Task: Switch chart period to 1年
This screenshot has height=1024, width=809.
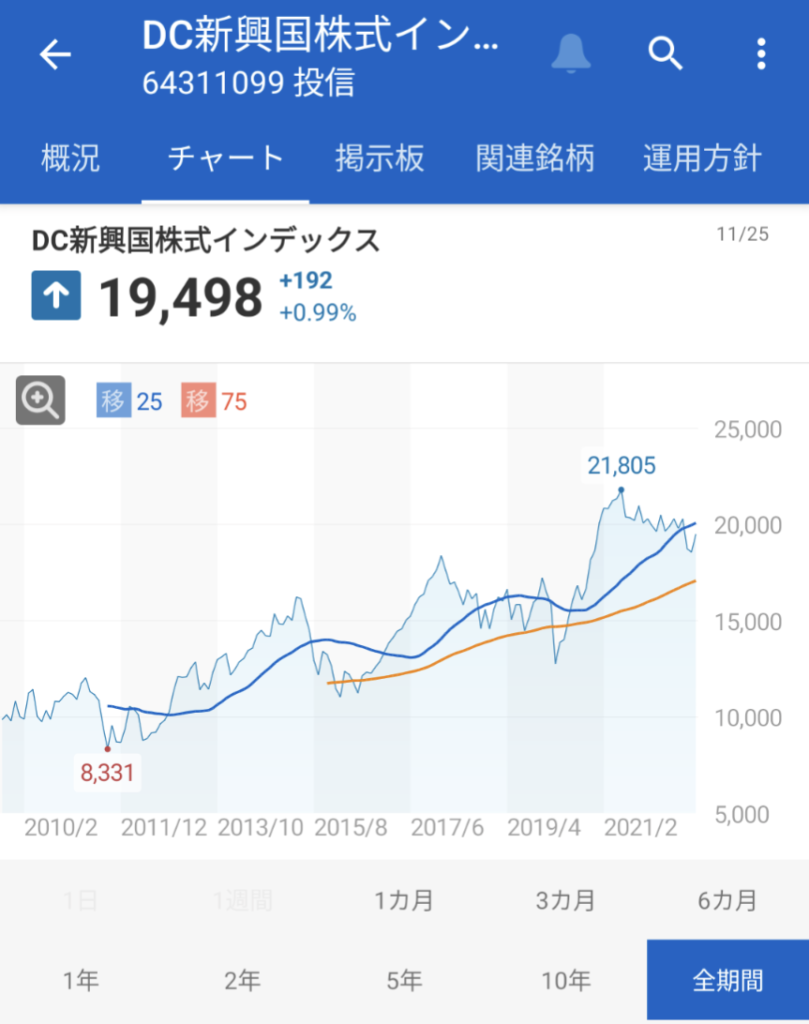Action: [80, 981]
